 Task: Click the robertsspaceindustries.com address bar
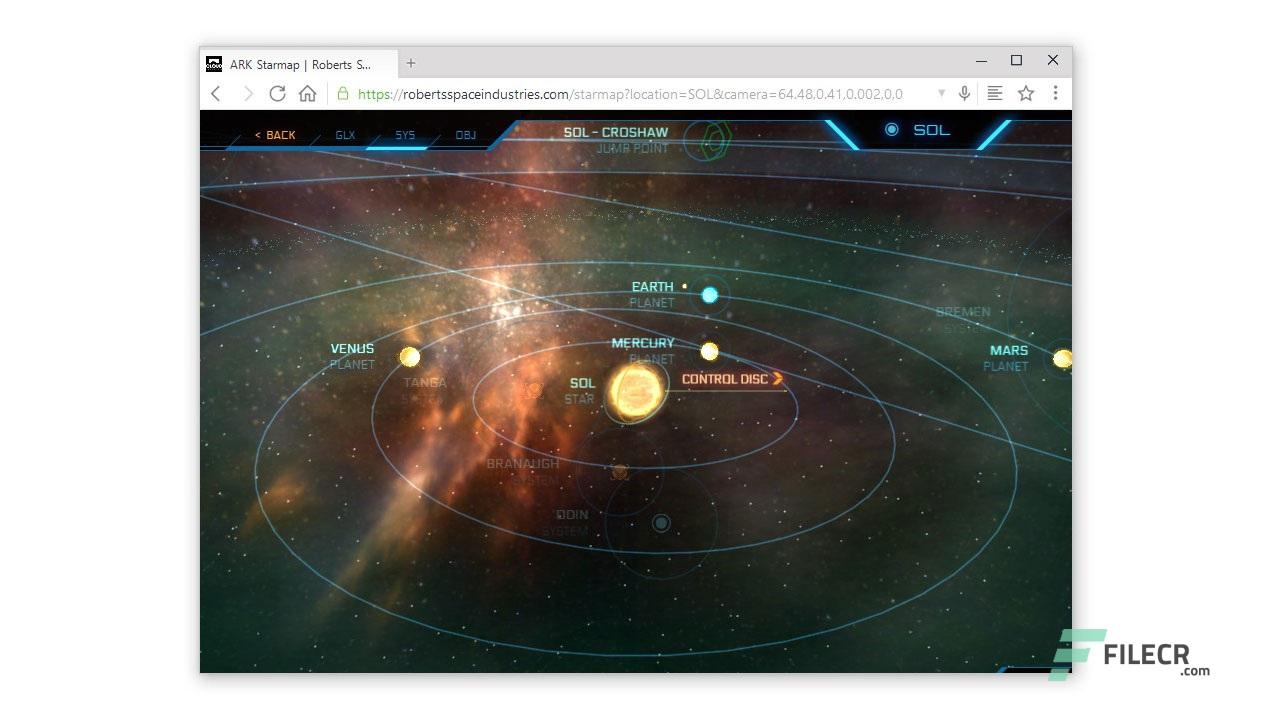coord(630,94)
